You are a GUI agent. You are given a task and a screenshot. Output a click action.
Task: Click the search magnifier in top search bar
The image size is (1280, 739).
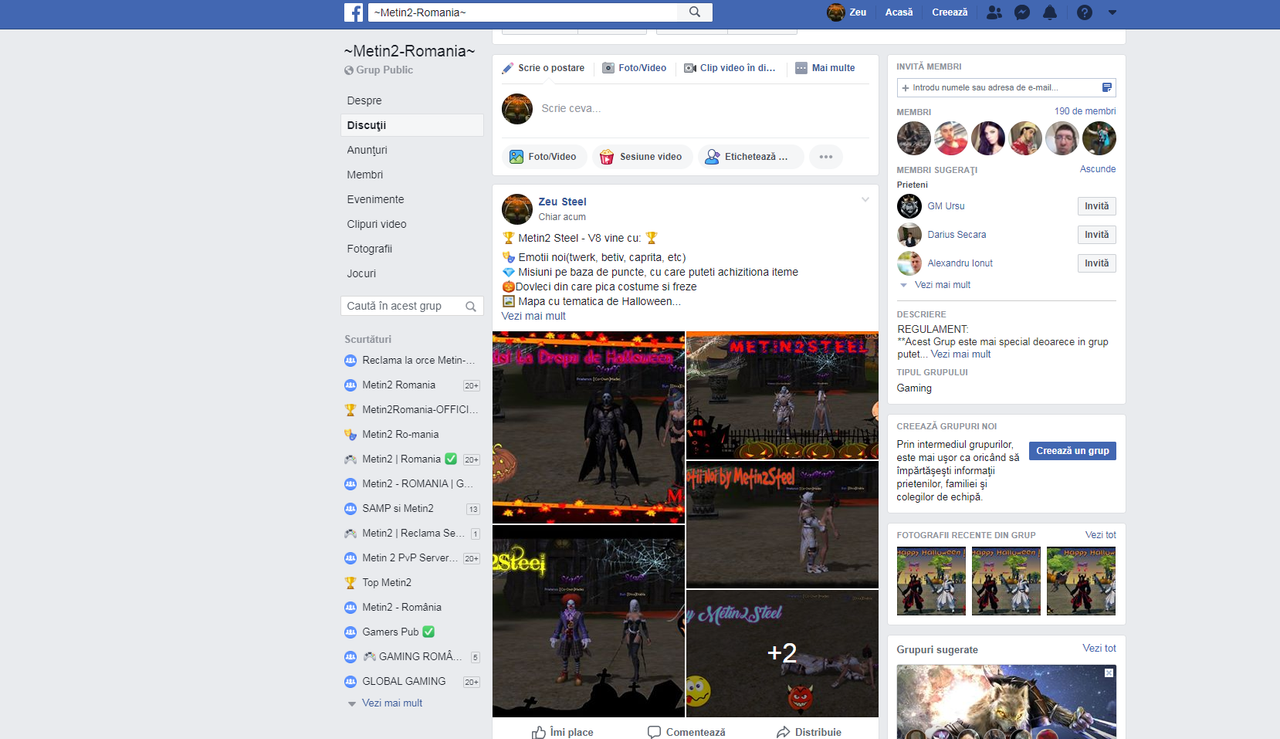click(x=694, y=12)
